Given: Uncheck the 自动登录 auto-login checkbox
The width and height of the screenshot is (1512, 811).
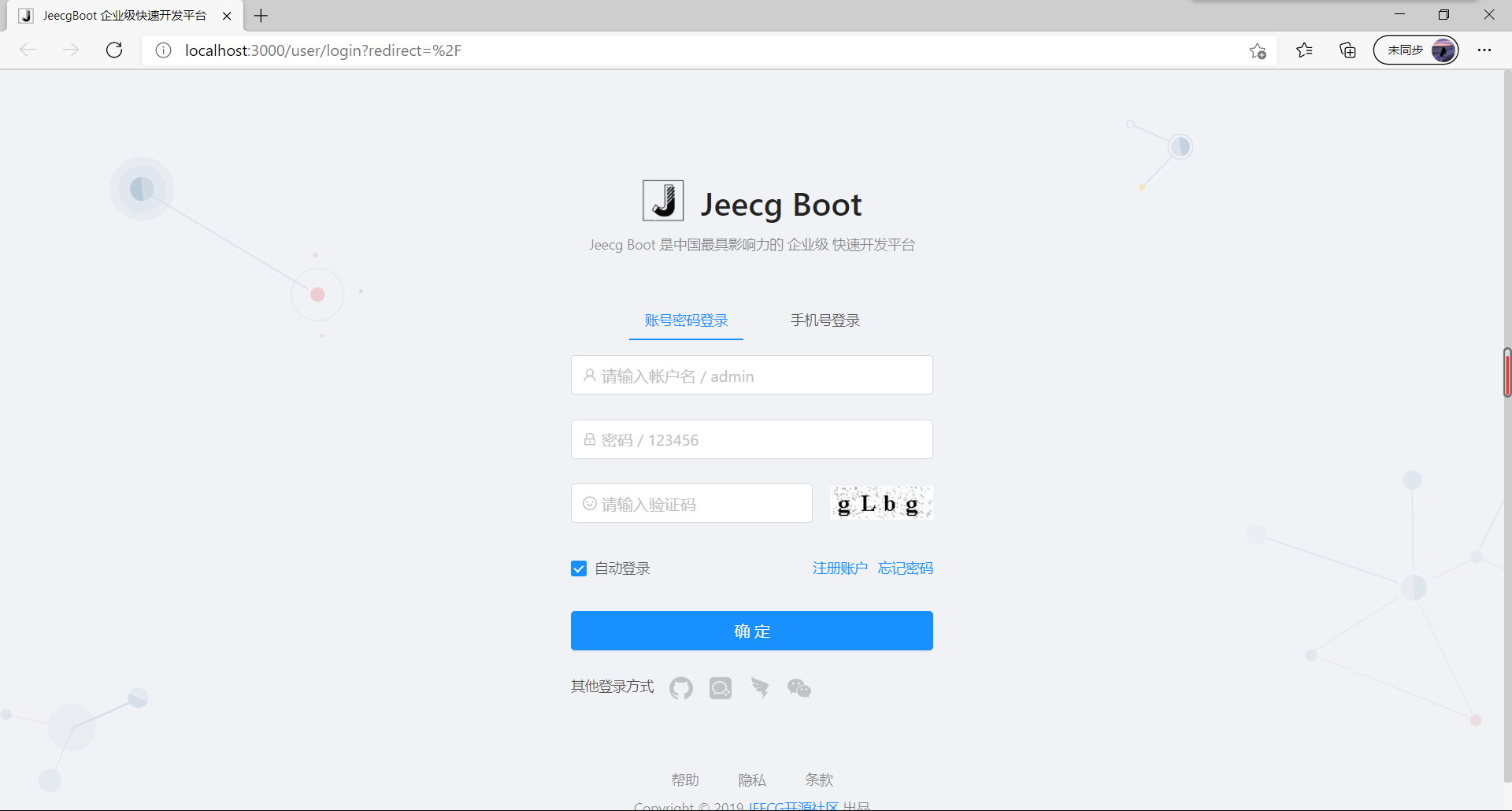Looking at the screenshot, I should click(579, 568).
